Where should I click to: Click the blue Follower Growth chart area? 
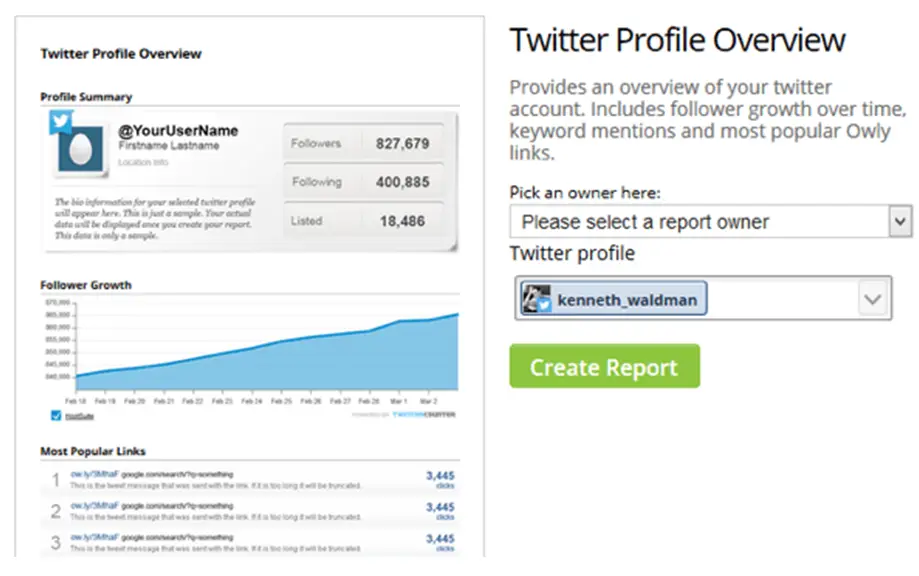(267, 362)
